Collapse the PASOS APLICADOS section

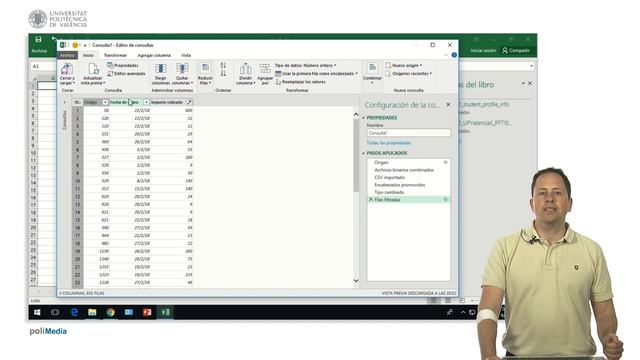click(363, 153)
